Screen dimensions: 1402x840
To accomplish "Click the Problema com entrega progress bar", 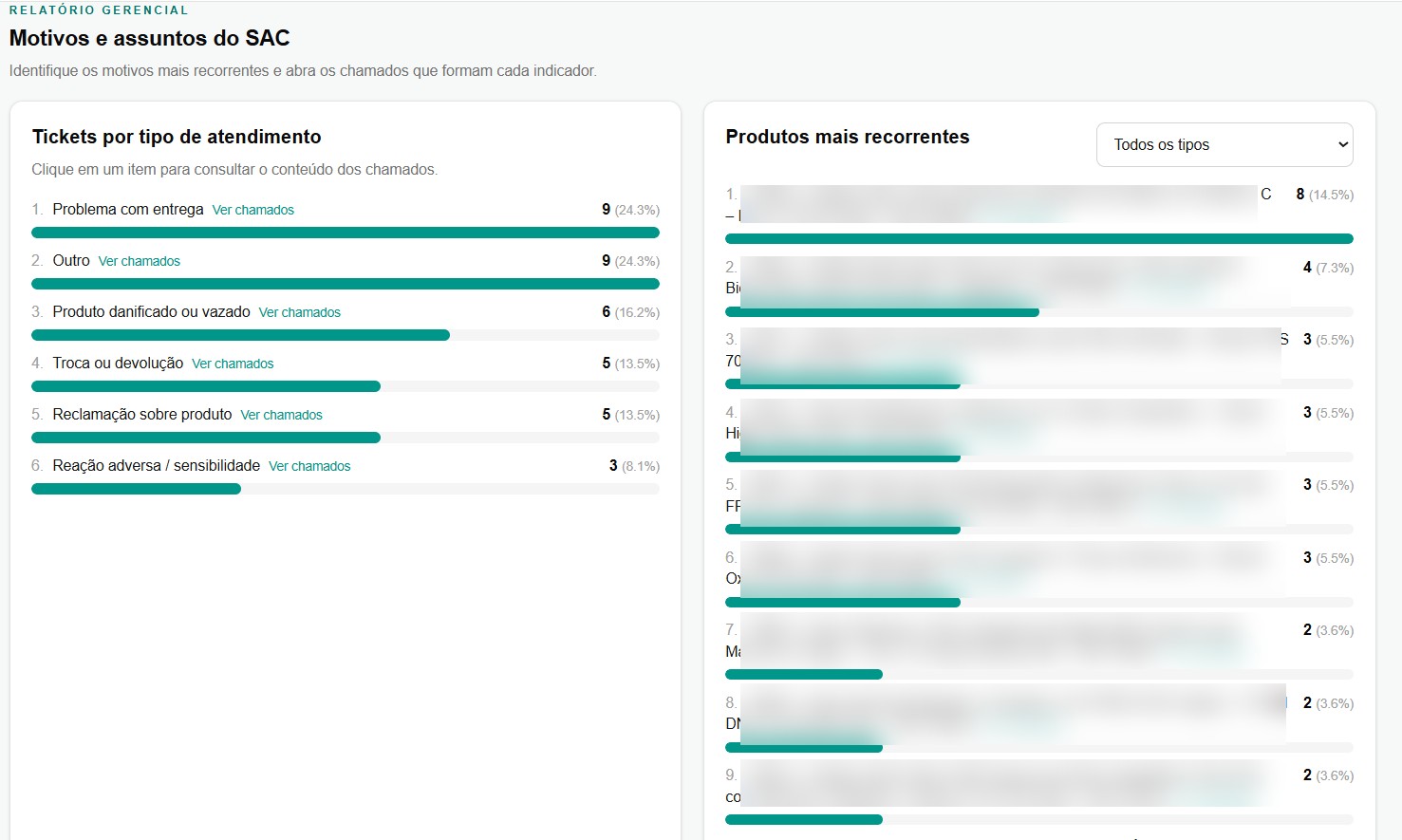I will [x=346, y=233].
